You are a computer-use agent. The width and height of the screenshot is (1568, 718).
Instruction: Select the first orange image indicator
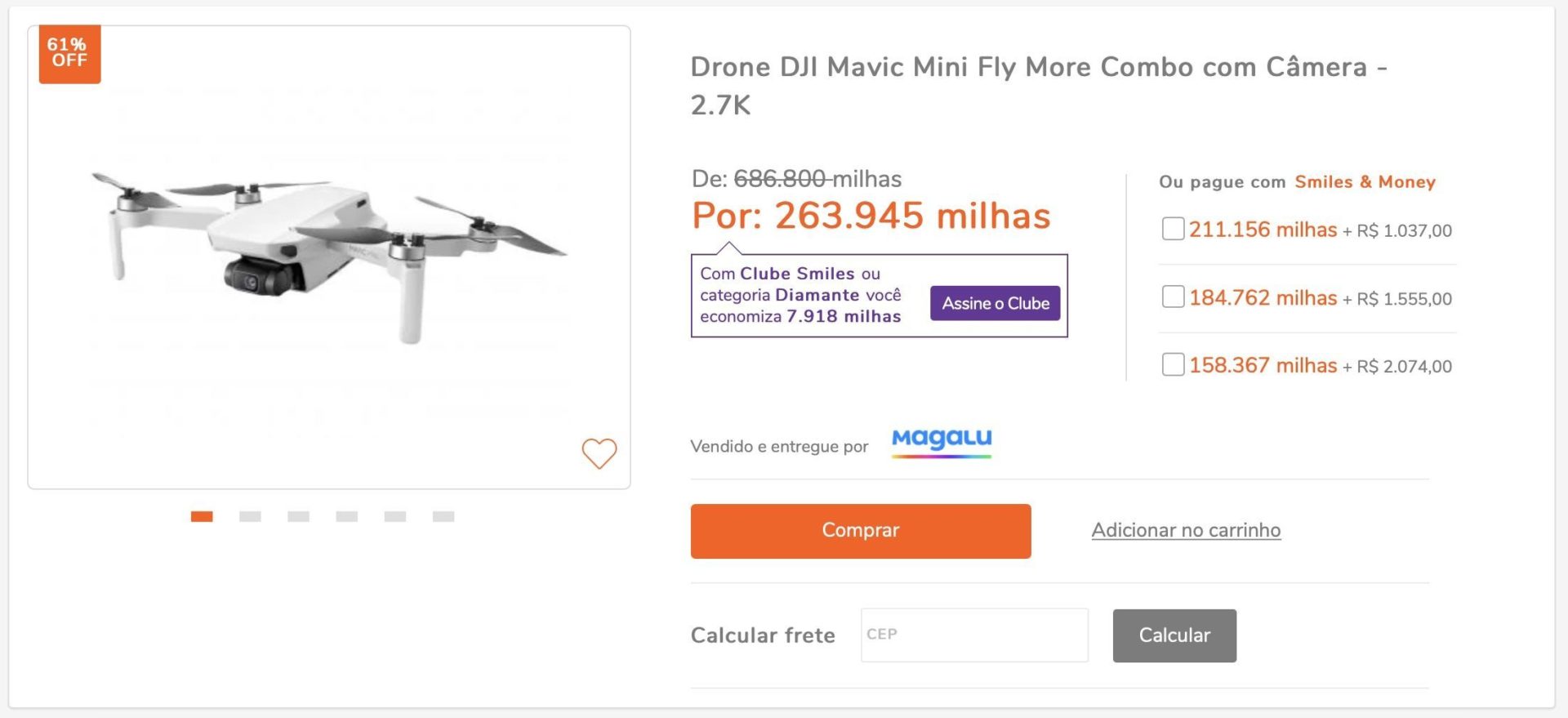tap(202, 516)
